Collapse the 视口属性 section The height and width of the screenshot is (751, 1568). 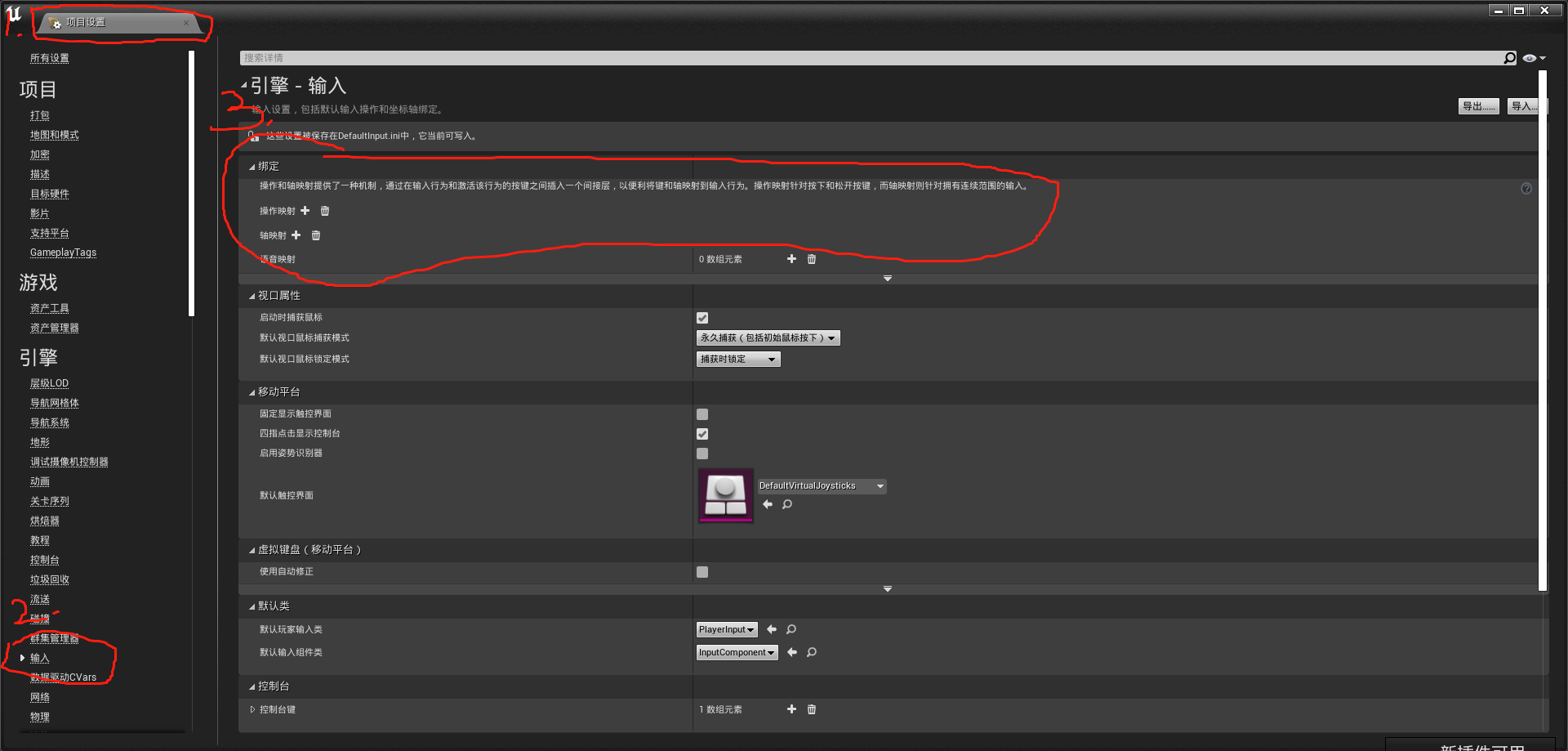click(252, 296)
